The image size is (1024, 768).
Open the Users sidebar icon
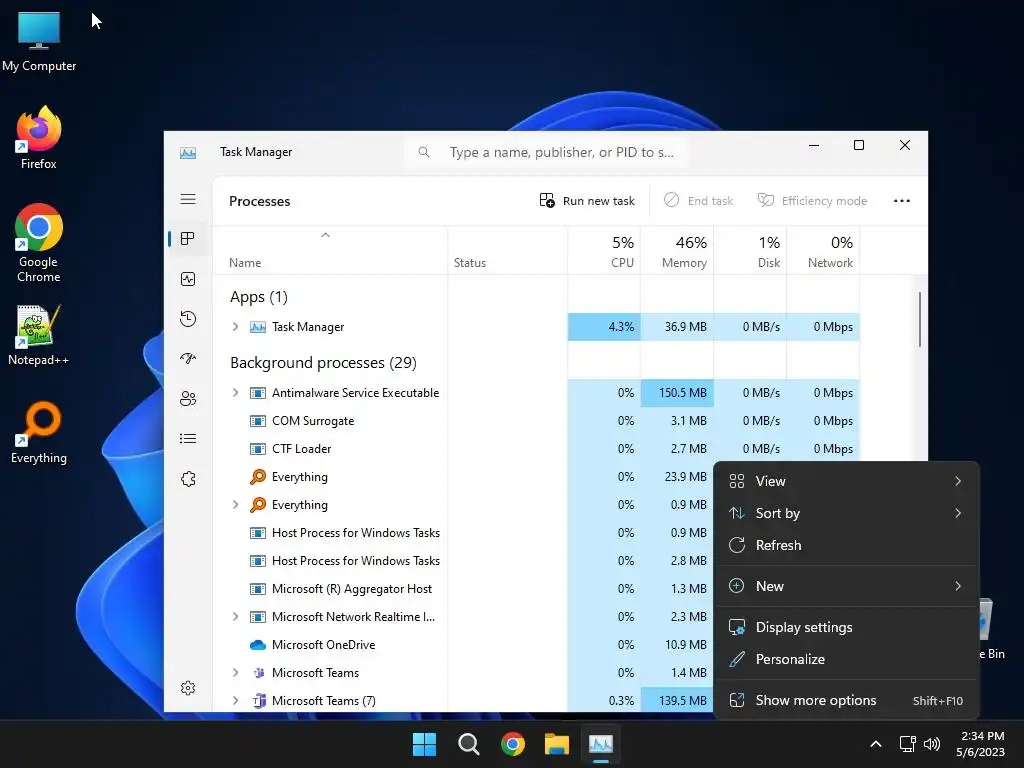[188, 398]
